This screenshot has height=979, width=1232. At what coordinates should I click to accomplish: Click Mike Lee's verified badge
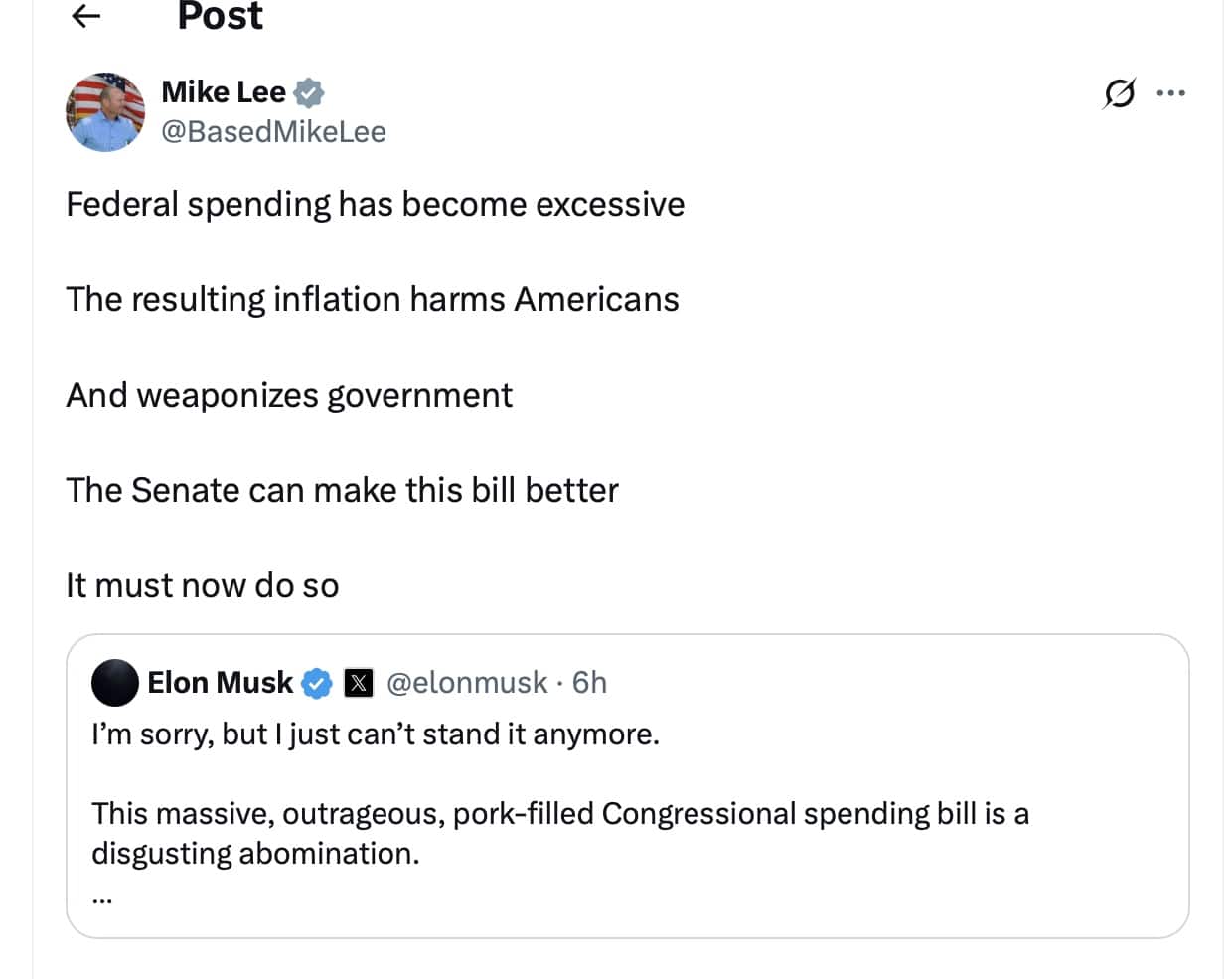(309, 92)
